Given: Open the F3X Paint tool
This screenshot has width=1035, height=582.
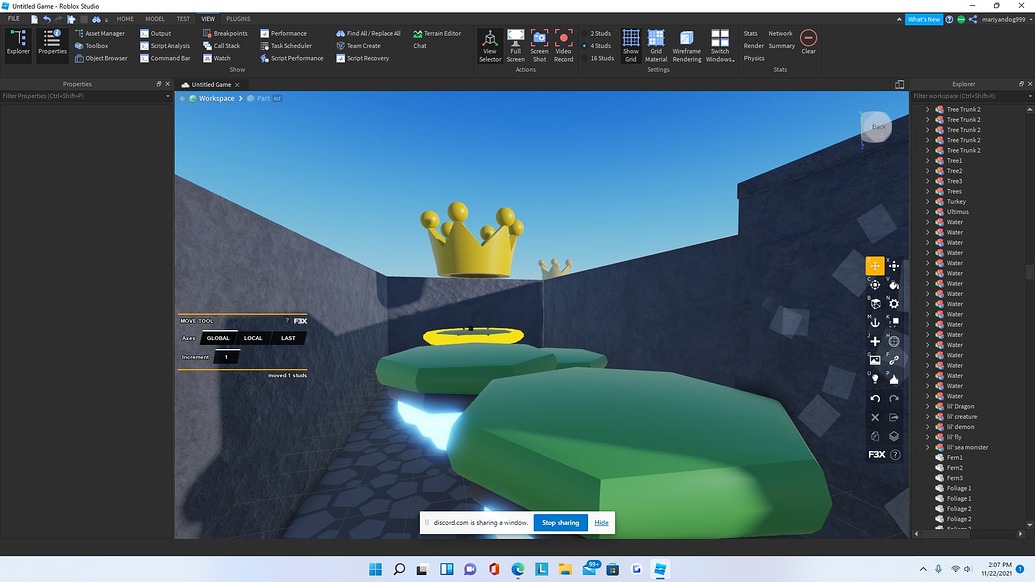Looking at the screenshot, I should [x=893, y=286].
